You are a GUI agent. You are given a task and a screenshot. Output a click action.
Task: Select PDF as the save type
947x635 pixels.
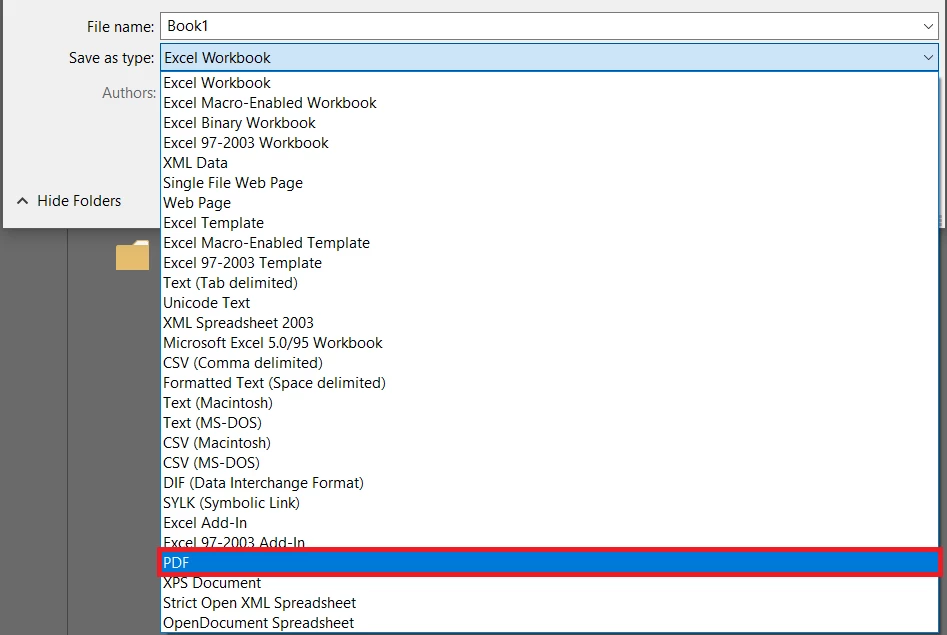tap(550, 562)
